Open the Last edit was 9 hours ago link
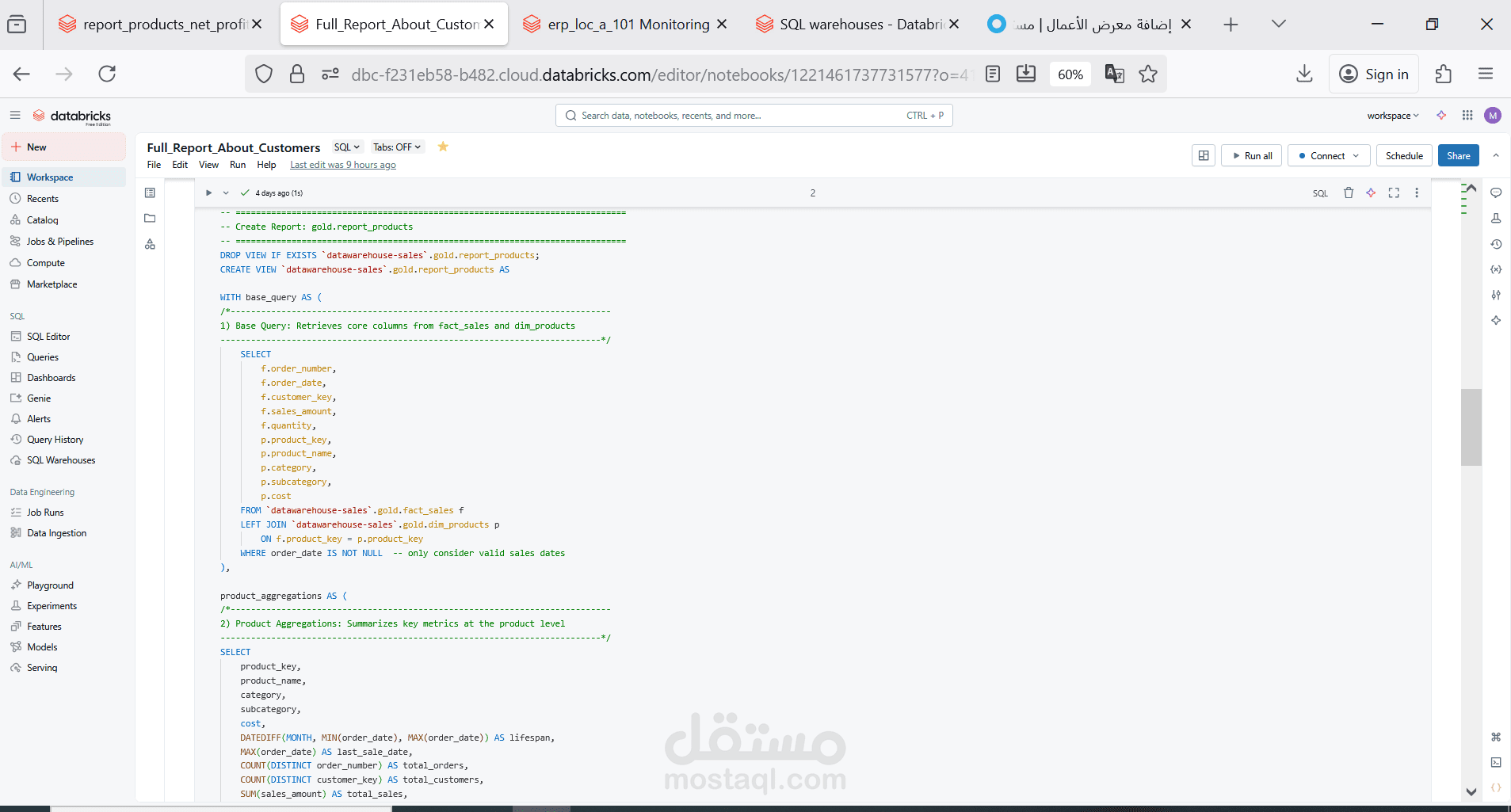This screenshot has width=1511, height=812. (343, 165)
